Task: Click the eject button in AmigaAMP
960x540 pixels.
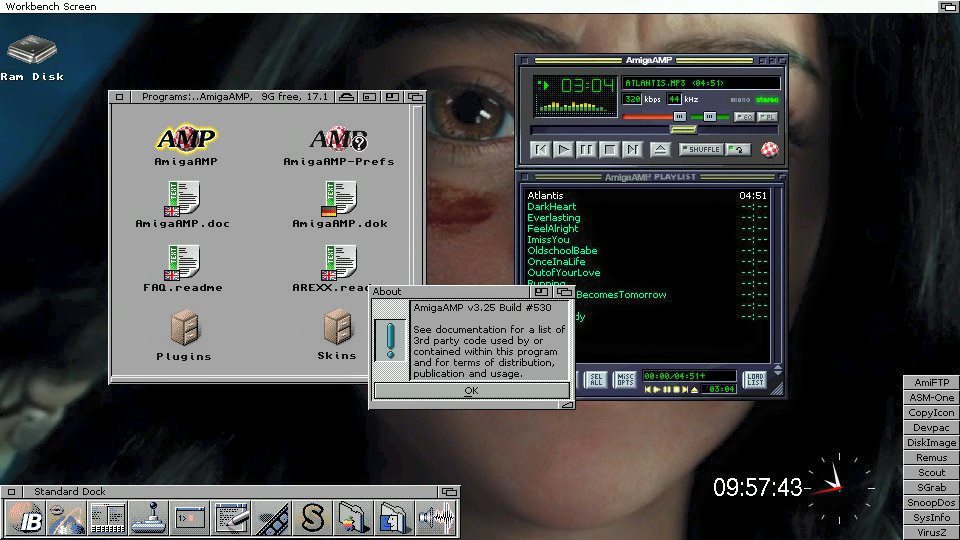Action: (x=659, y=149)
